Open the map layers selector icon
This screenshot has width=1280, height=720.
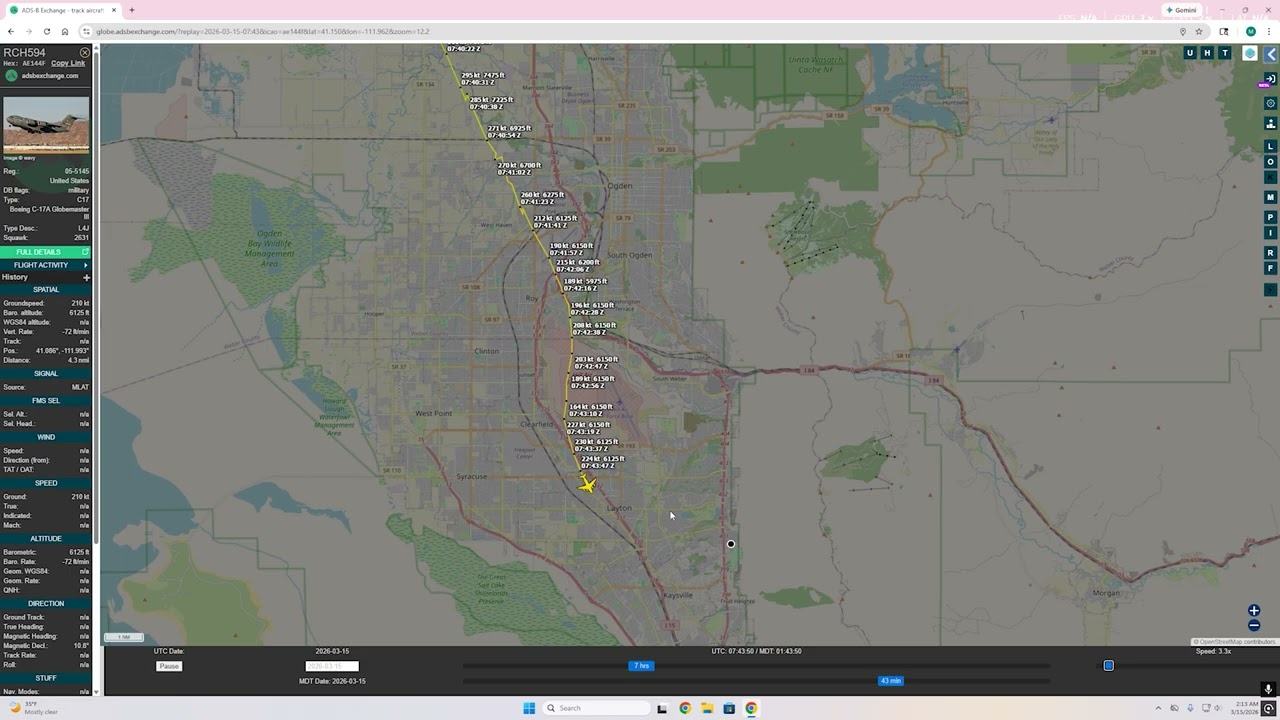coord(1250,53)
